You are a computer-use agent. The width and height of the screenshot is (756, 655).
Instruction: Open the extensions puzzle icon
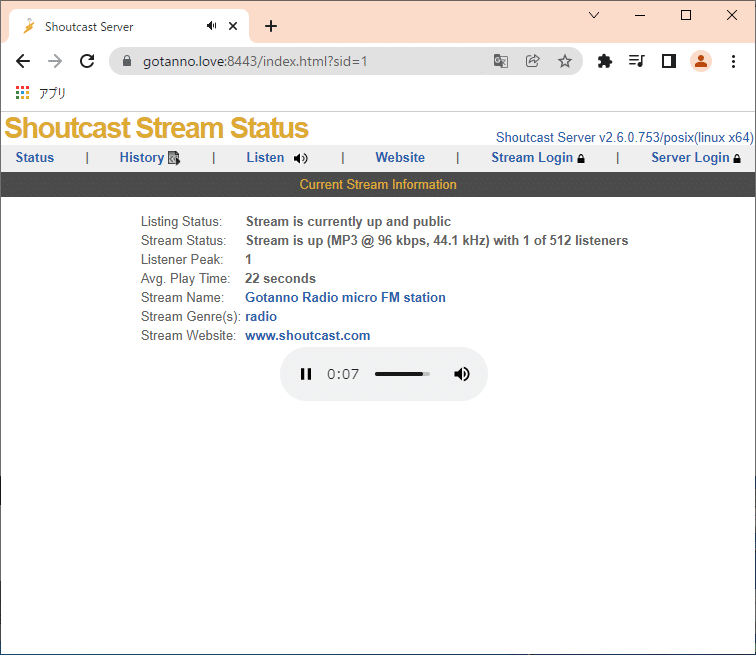pyautogui.click(x=605, y=61)
